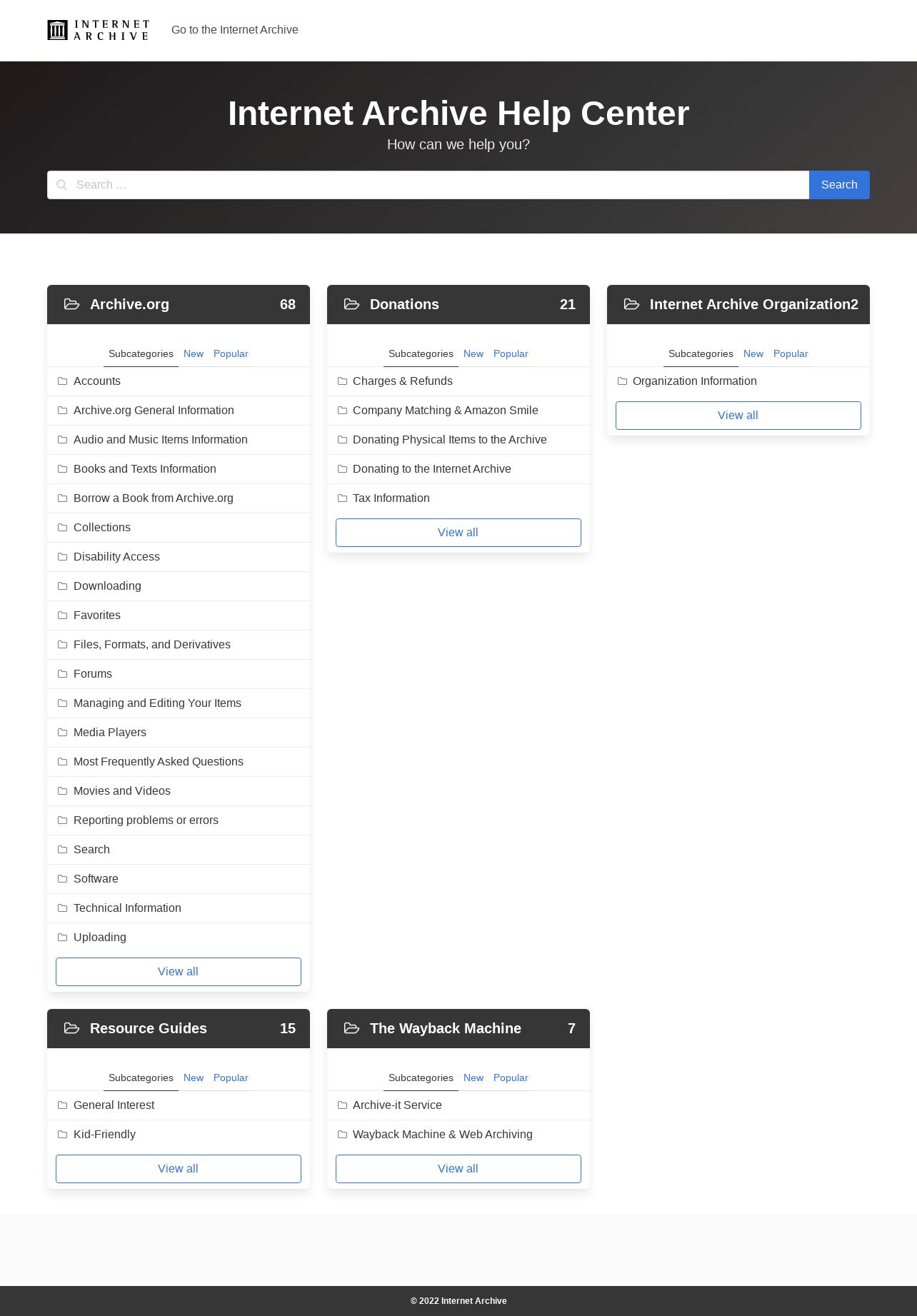Image resolution: width=917 pixels, height=1316 pixels.
Task: Click folder icon next to Technical Information
Action: point(62,908)
